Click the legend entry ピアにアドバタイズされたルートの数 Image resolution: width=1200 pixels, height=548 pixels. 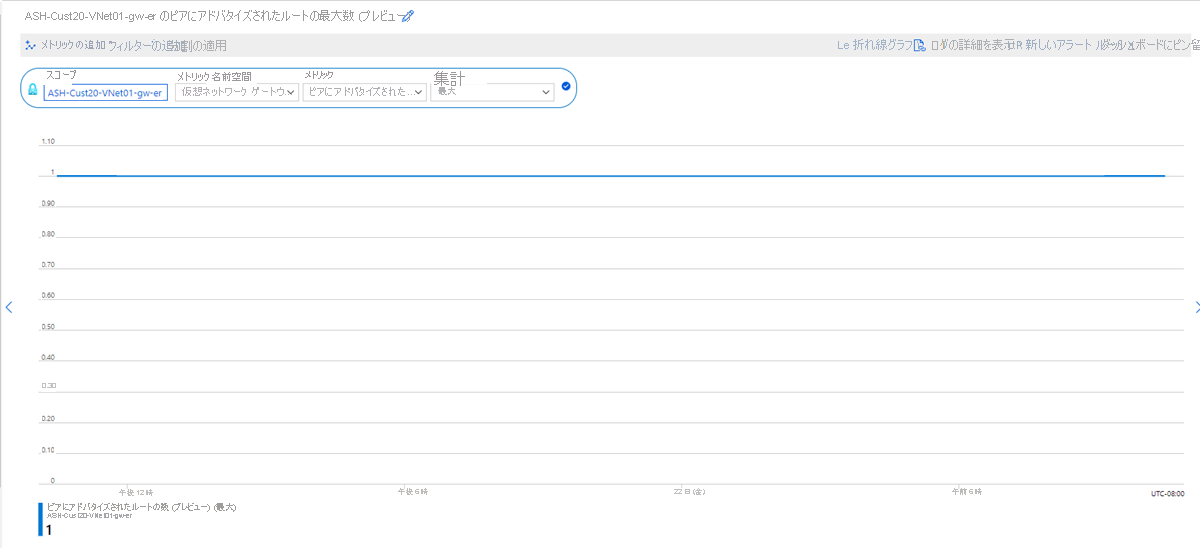pos(141,507)
